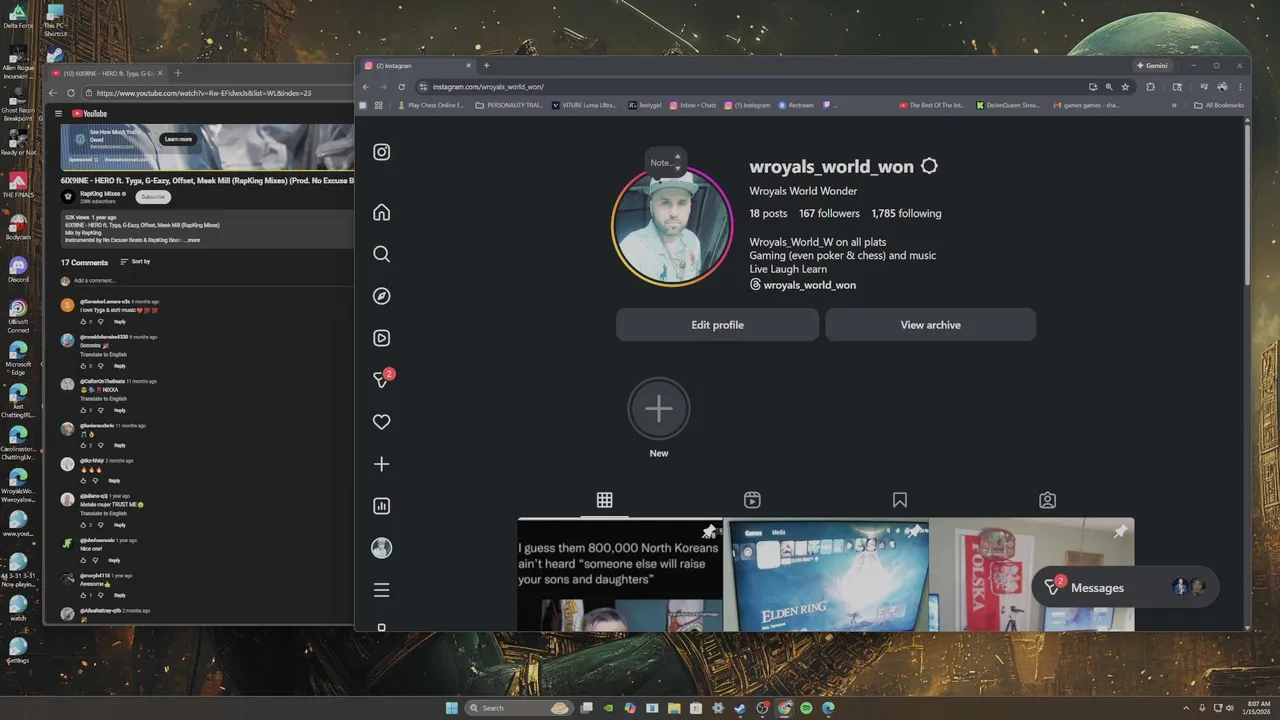Show hidden system tray icons chevron
This screenshot has width=1280, height=720.
point(1187,708)
